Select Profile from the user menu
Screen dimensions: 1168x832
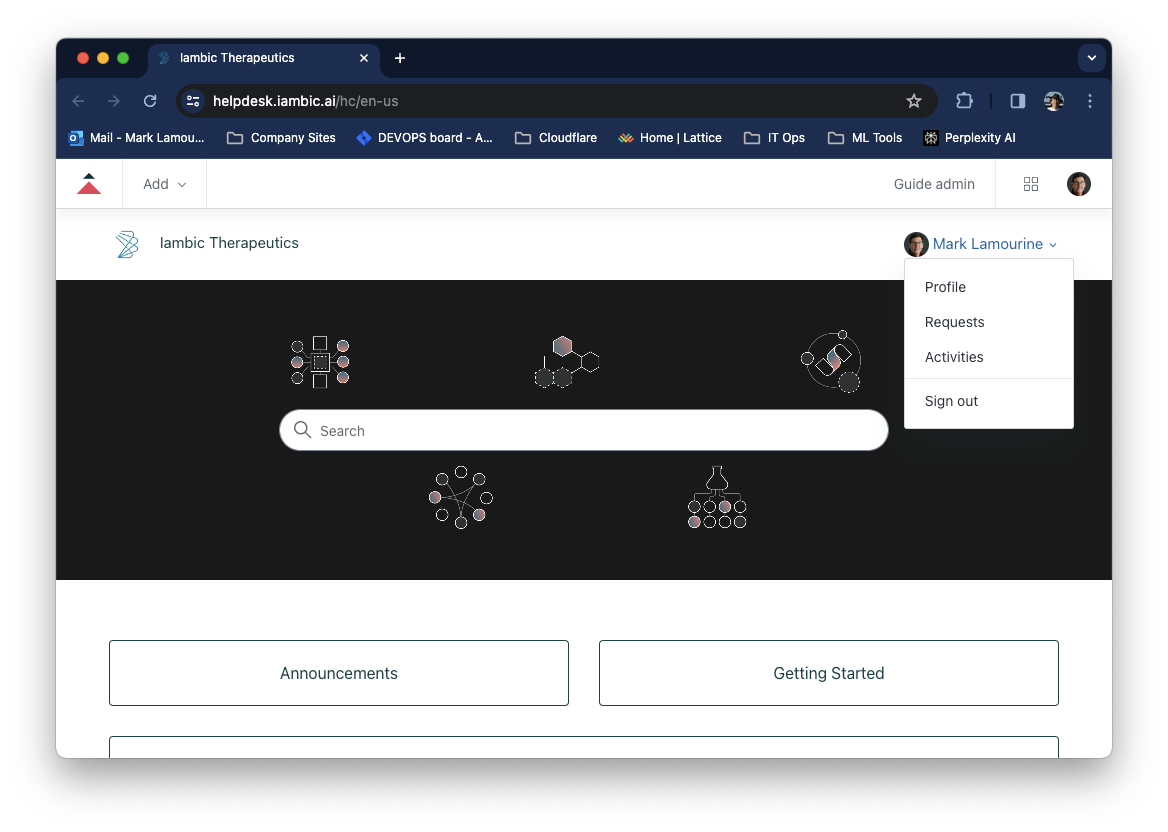coord(945,287)
